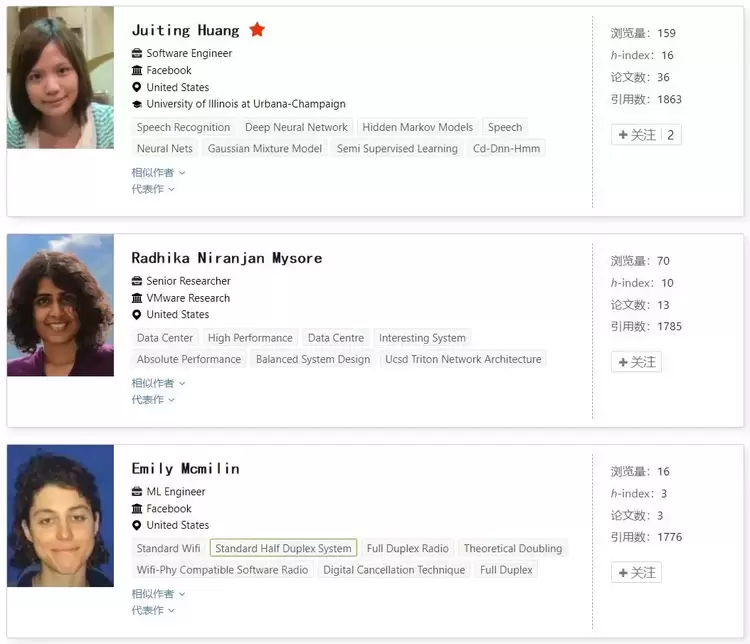Click the location pin in Radhika's profile

point(137,315)
